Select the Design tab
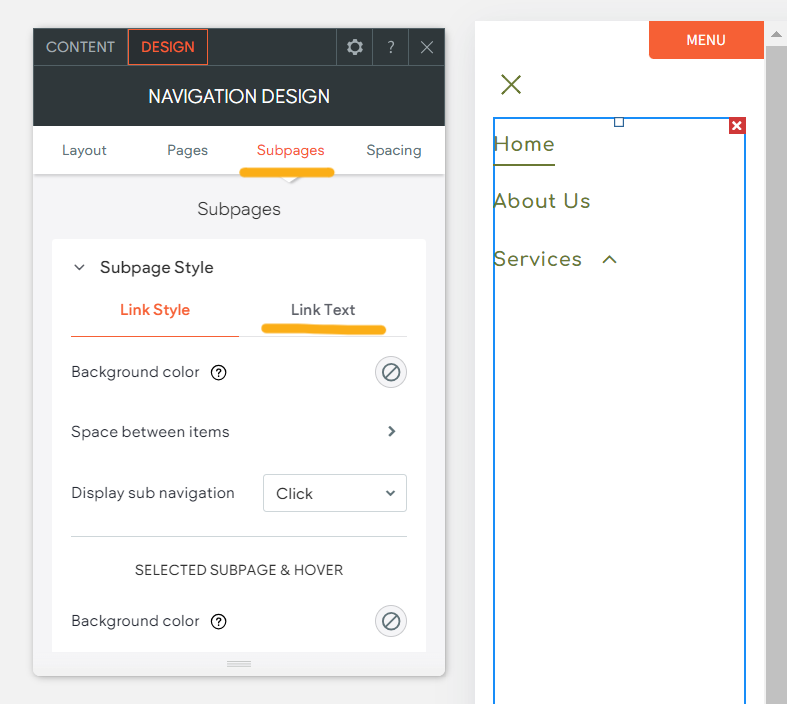The height and width of the screenshot is (704, 787). point(168,47)
